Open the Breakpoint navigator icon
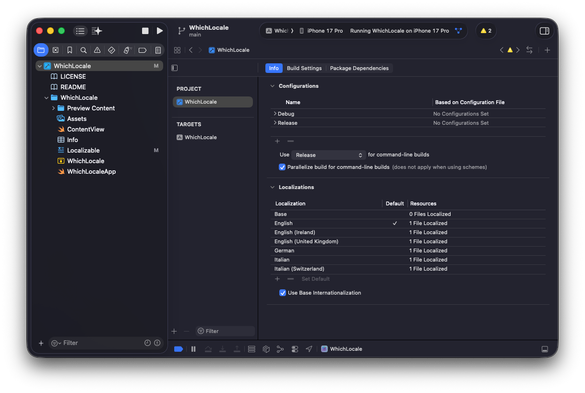Screen dimensions: 585x393 pos(143,50)
